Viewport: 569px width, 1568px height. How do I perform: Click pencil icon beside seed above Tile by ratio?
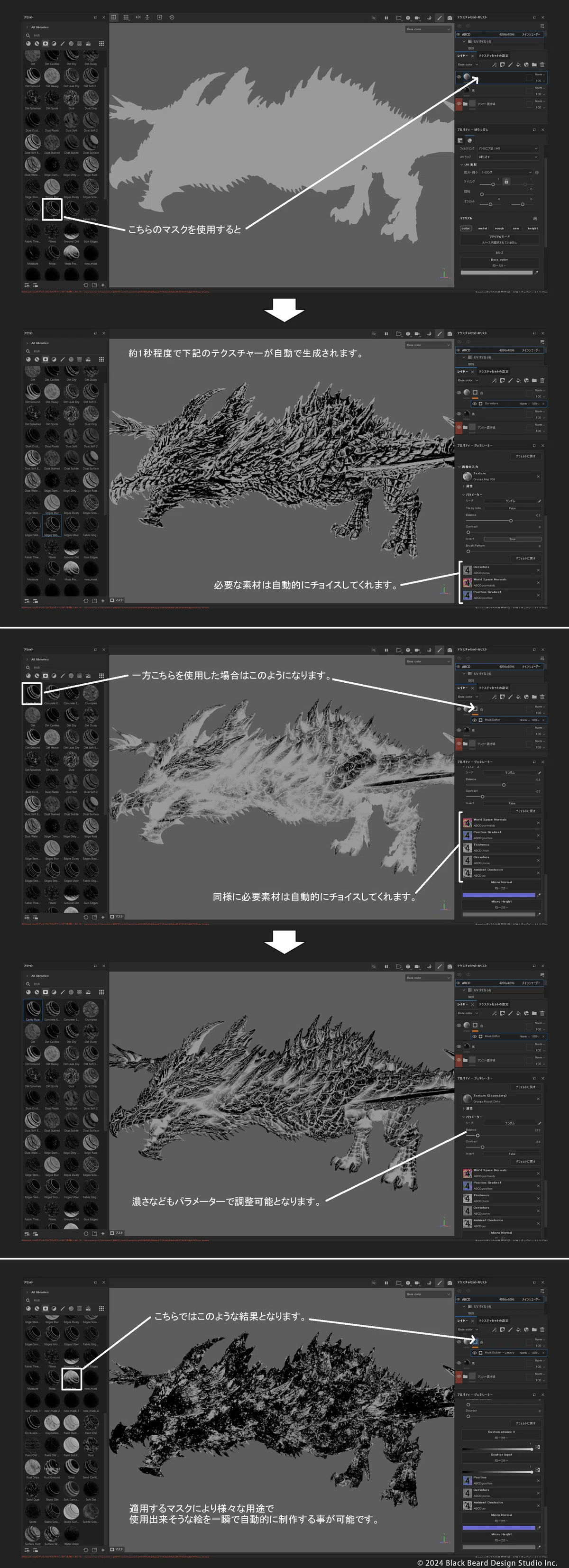[540, 502]
